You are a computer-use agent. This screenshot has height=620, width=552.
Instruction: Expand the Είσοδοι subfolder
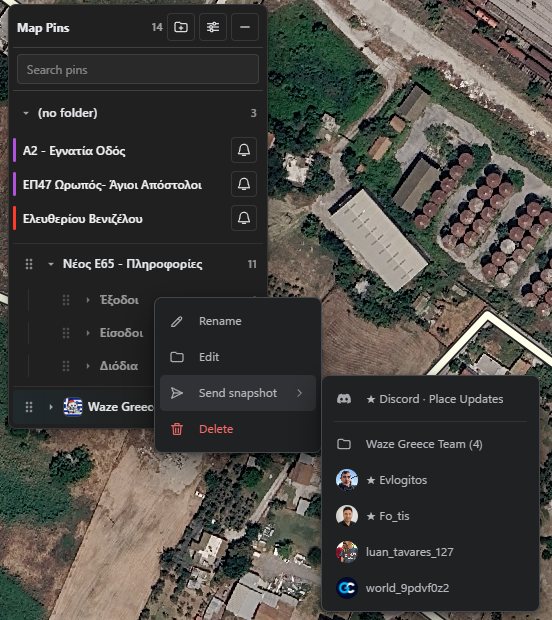coord(88,333)
